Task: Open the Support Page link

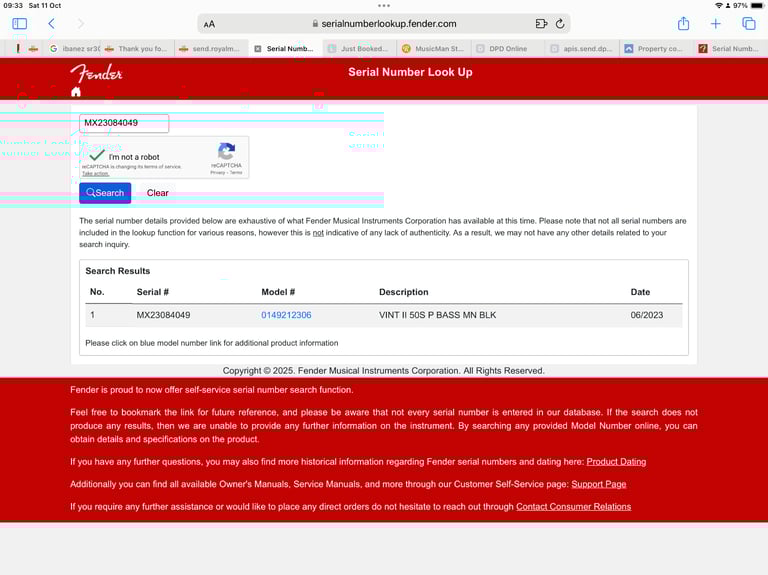Action: click(x=599, y=484)
